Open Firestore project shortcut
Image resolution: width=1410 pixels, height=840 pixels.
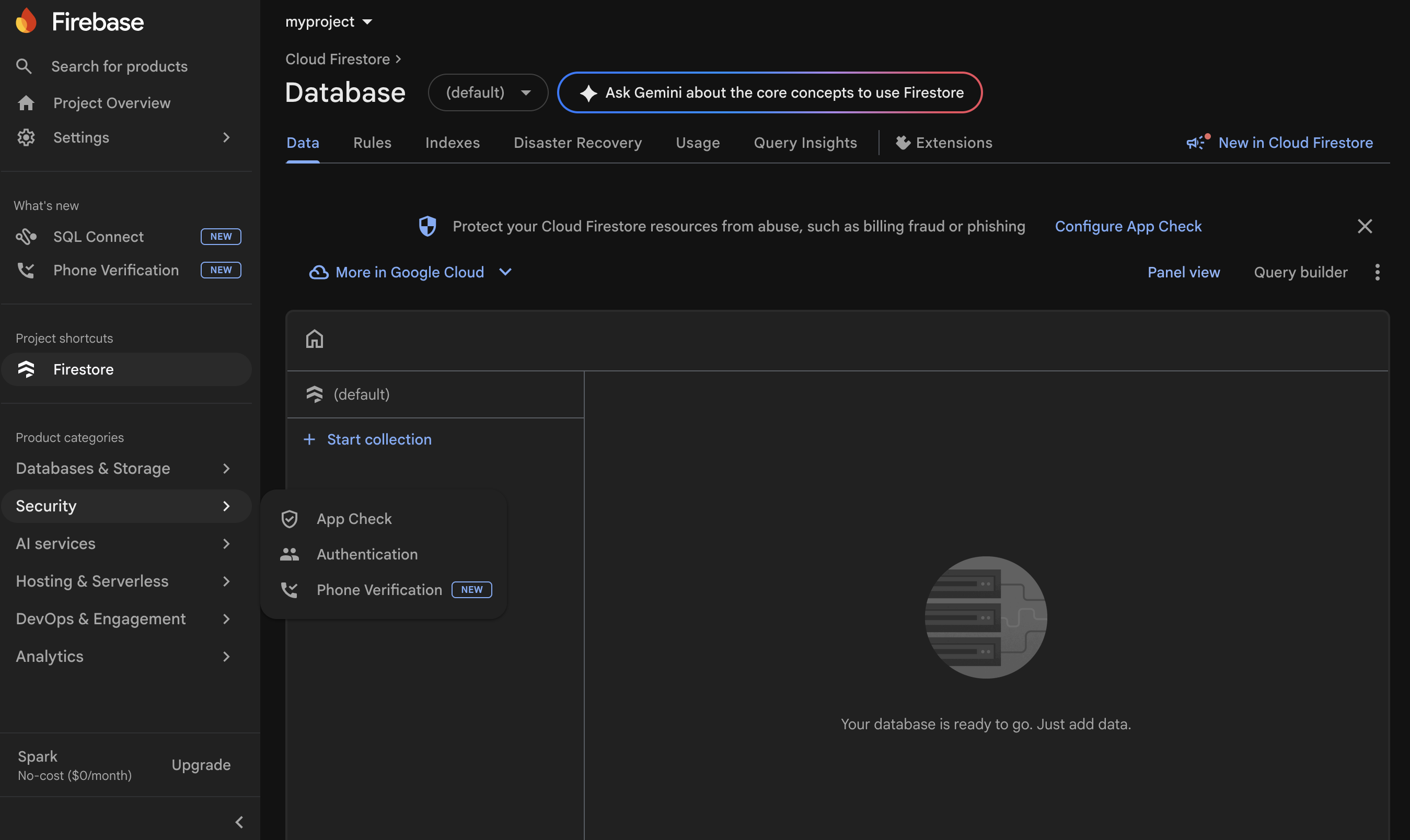pos(126,370)
